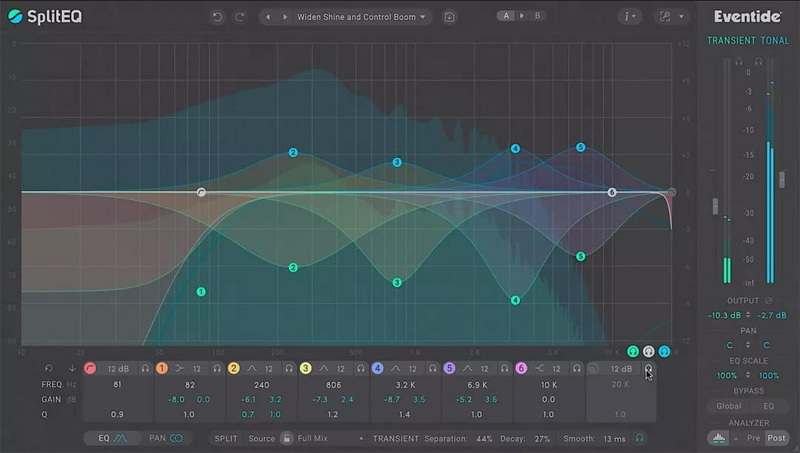Solo the tonal output with meter headphone icon
800x453 pixels.
pos(758,62)
